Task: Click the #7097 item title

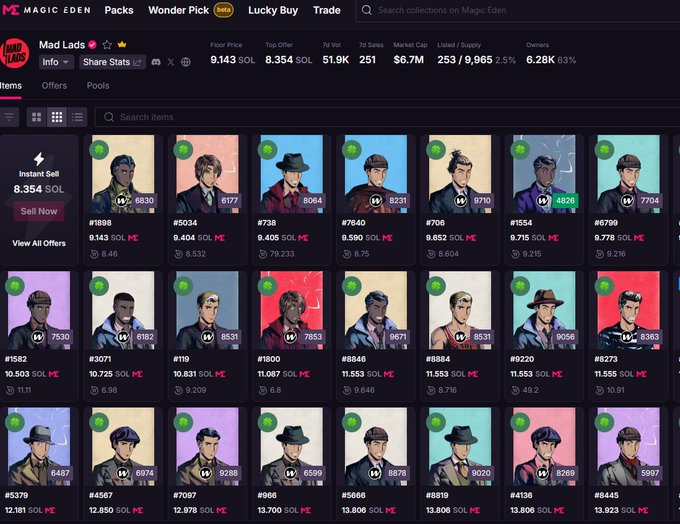Action: 185,495
